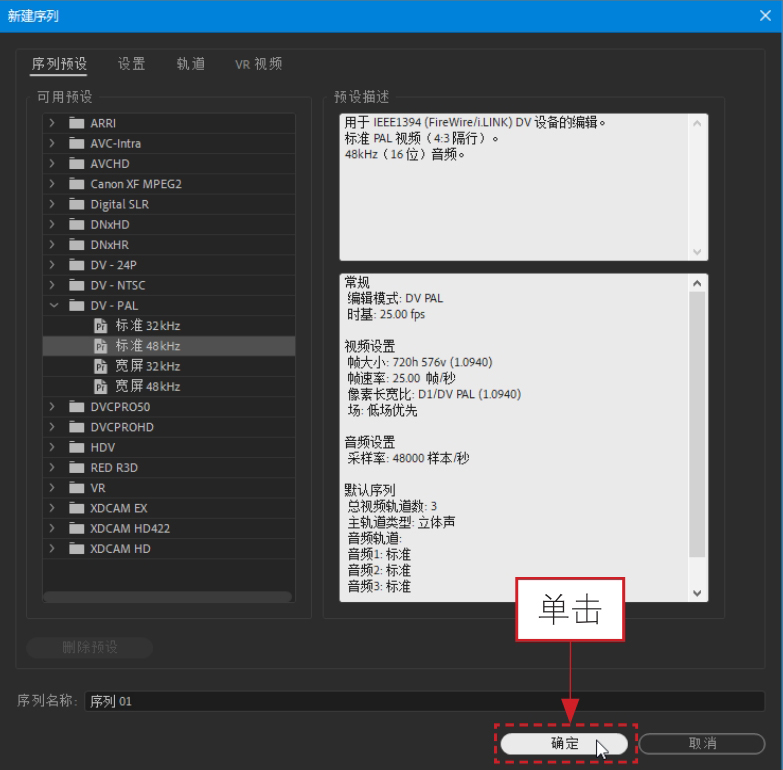Click the XDCAM HD422 folder icon

click(x=76, y=528)
